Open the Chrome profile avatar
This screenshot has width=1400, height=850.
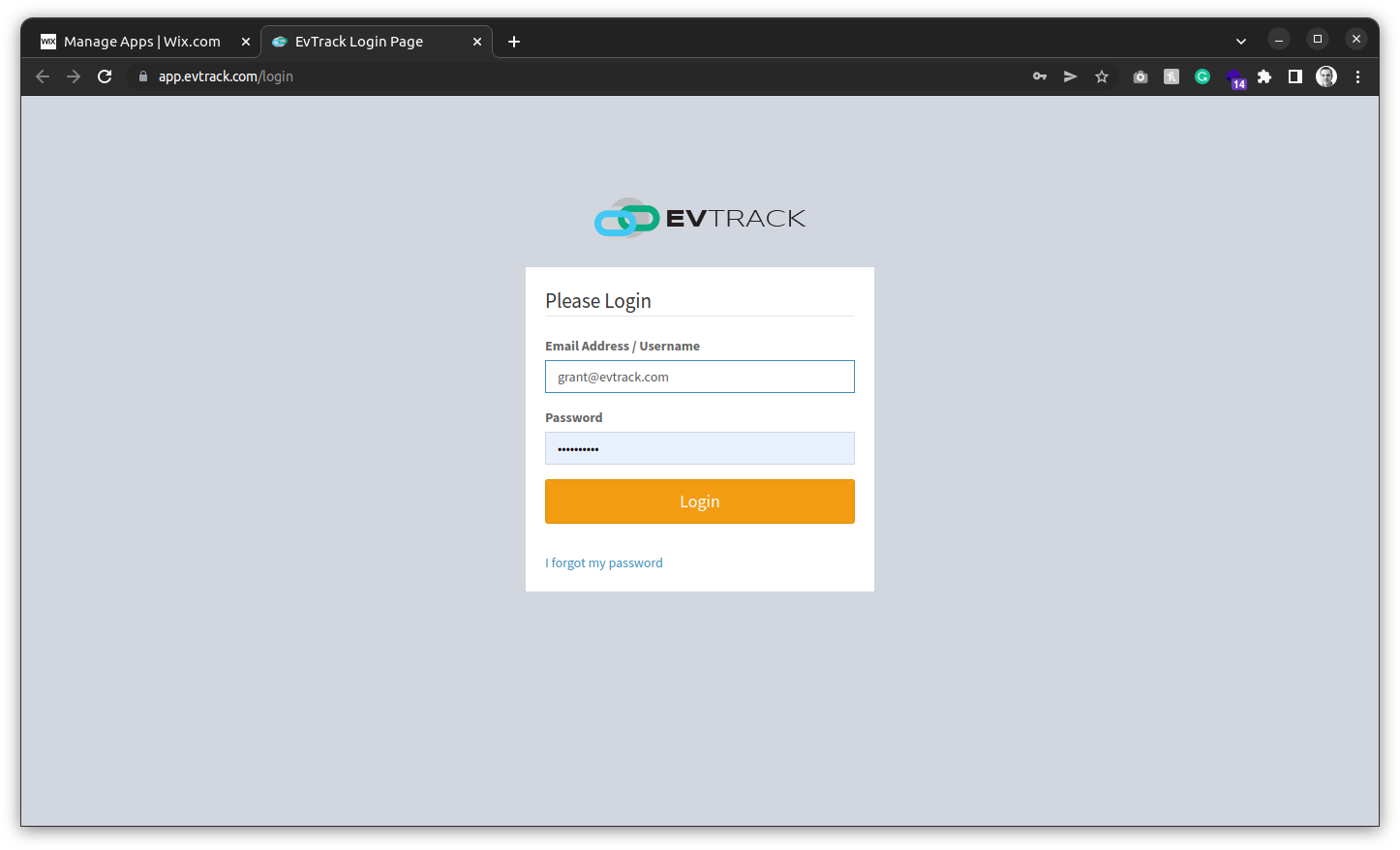tap(1326, 76)
